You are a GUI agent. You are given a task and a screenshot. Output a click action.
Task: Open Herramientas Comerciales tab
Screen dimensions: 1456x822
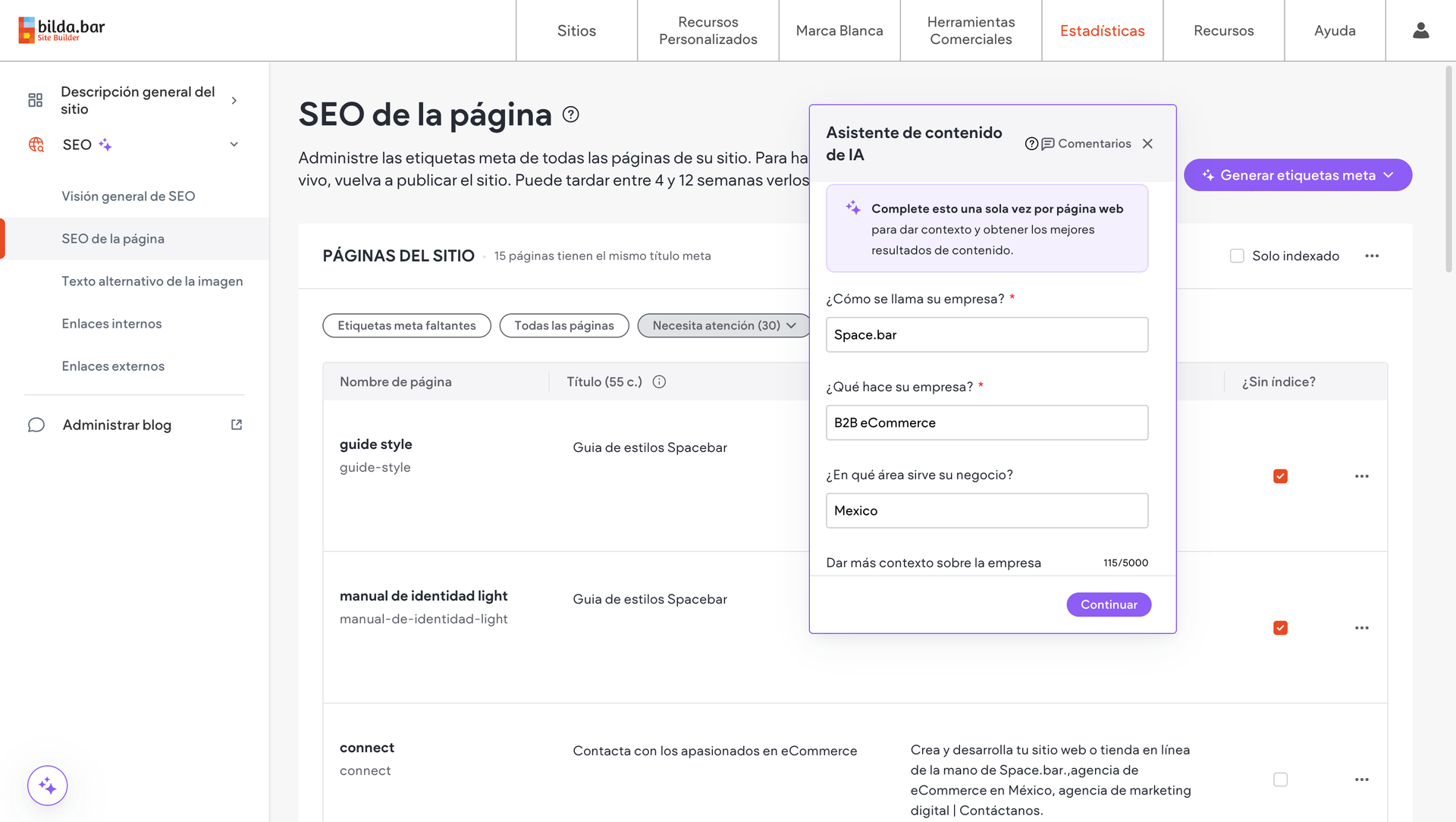[x=971, y=30]
